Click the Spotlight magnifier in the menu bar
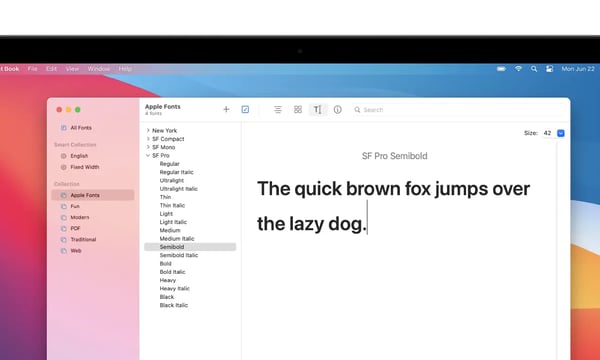The image size is (600, 360). (x=534, y=69)
